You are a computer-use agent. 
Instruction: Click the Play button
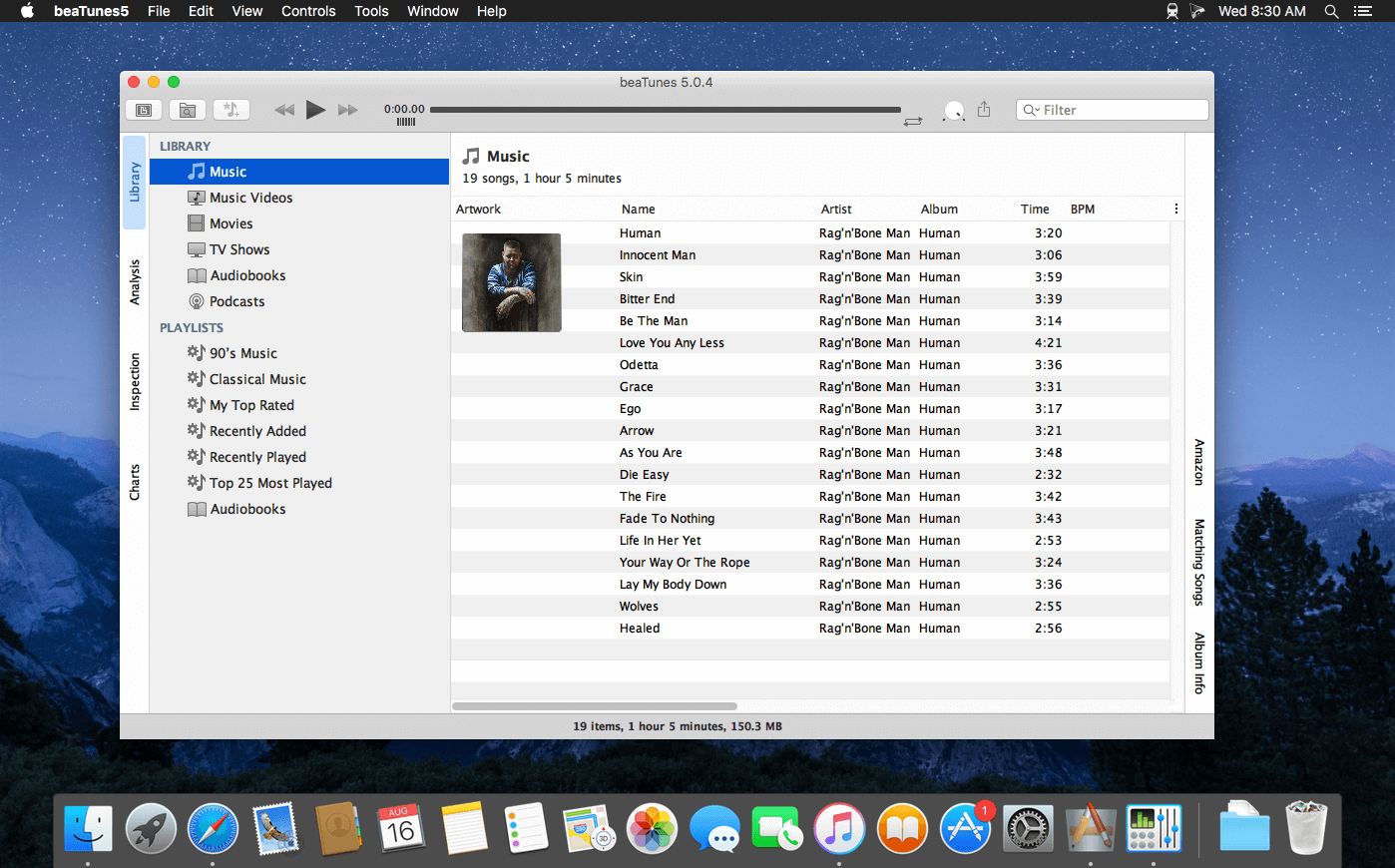[x=315, y=110]
